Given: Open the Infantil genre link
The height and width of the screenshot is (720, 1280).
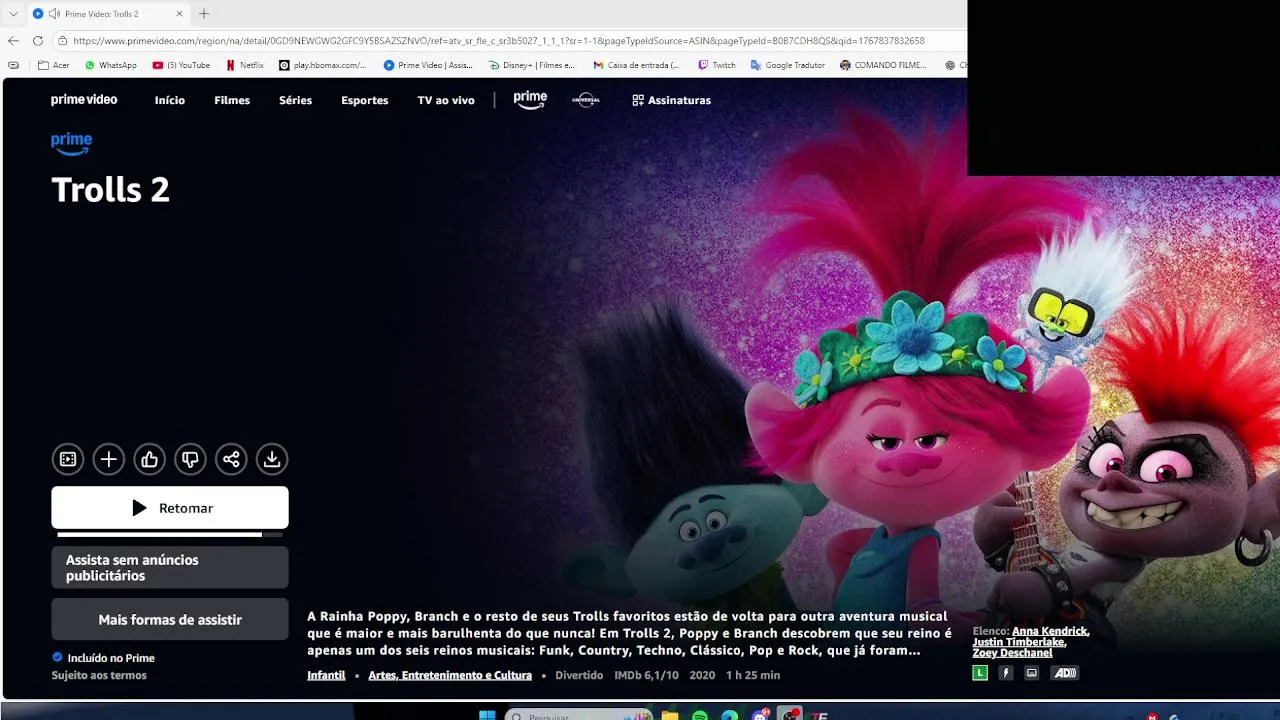Looking at the screenshot, I should tap(326, 675).
